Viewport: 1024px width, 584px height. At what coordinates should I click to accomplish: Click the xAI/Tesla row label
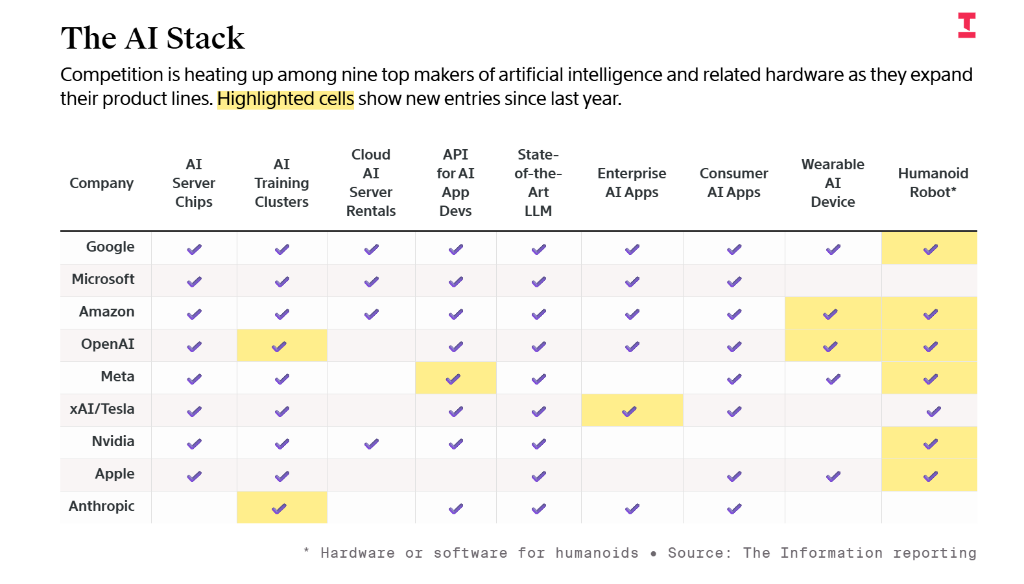[101, 409]
